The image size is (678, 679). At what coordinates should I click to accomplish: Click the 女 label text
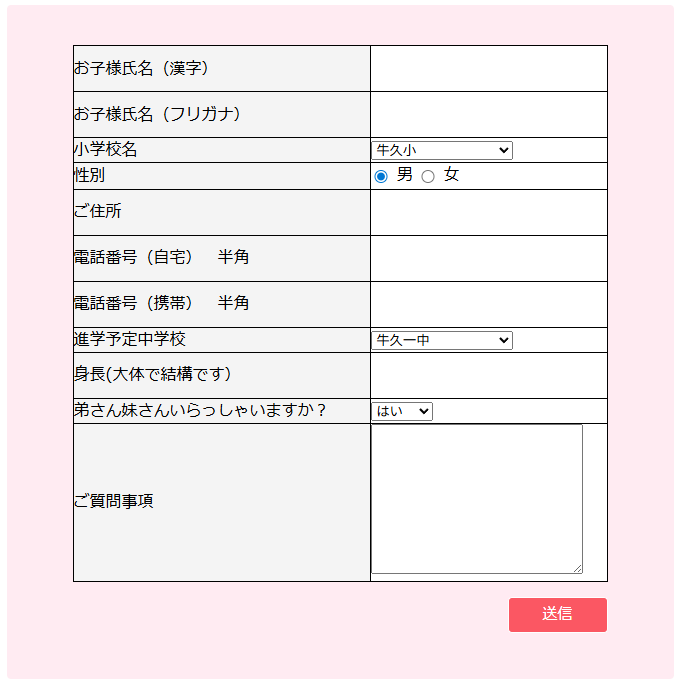452,175
